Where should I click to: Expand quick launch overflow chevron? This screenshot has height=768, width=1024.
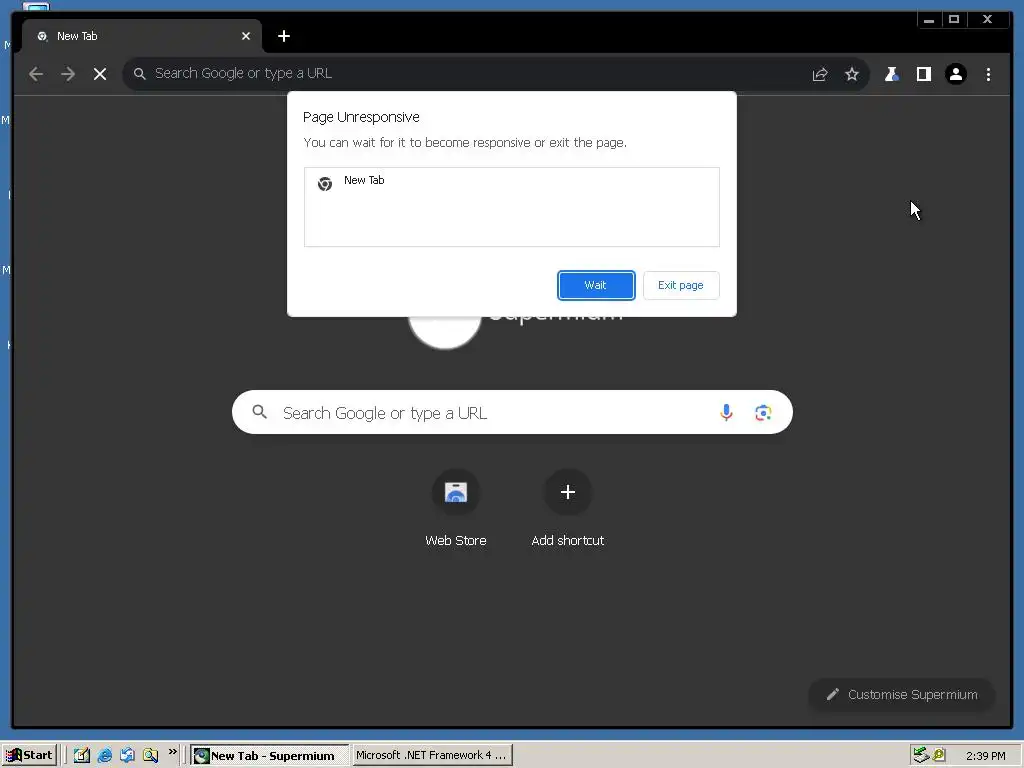pyautogui.click(x=172, y=752)
